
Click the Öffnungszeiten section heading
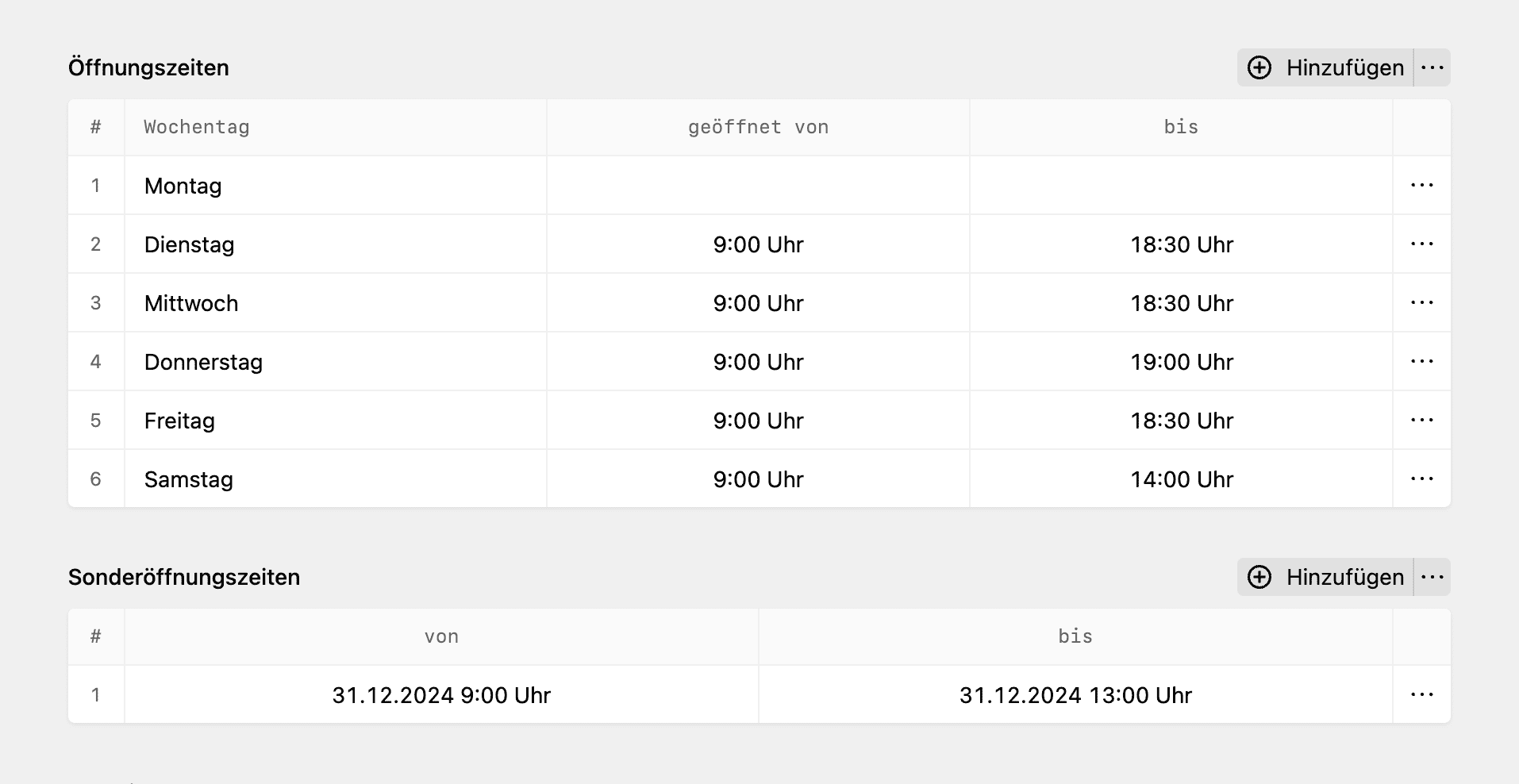[x=148, y=67]
